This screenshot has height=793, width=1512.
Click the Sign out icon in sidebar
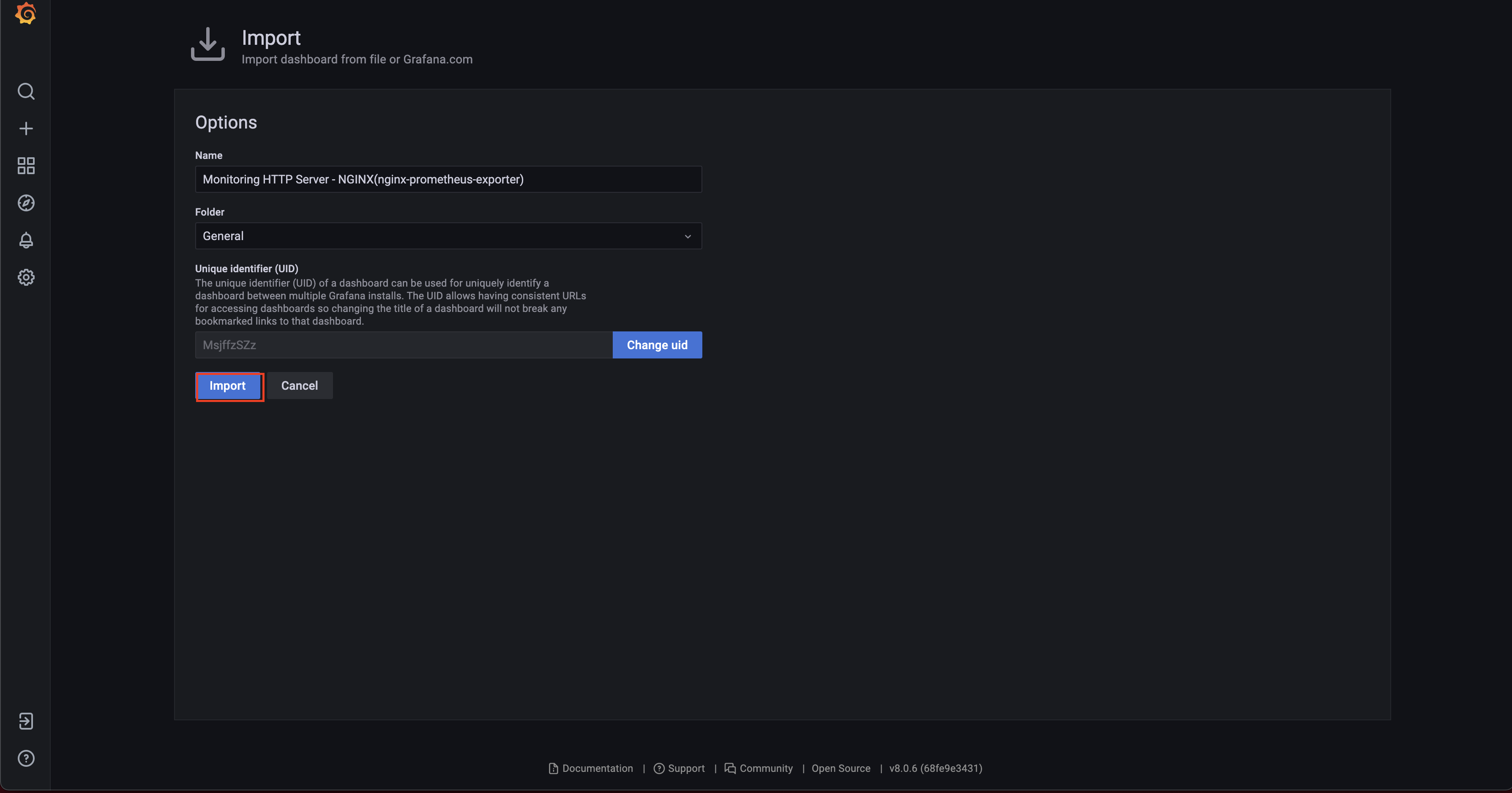(26, 721)
